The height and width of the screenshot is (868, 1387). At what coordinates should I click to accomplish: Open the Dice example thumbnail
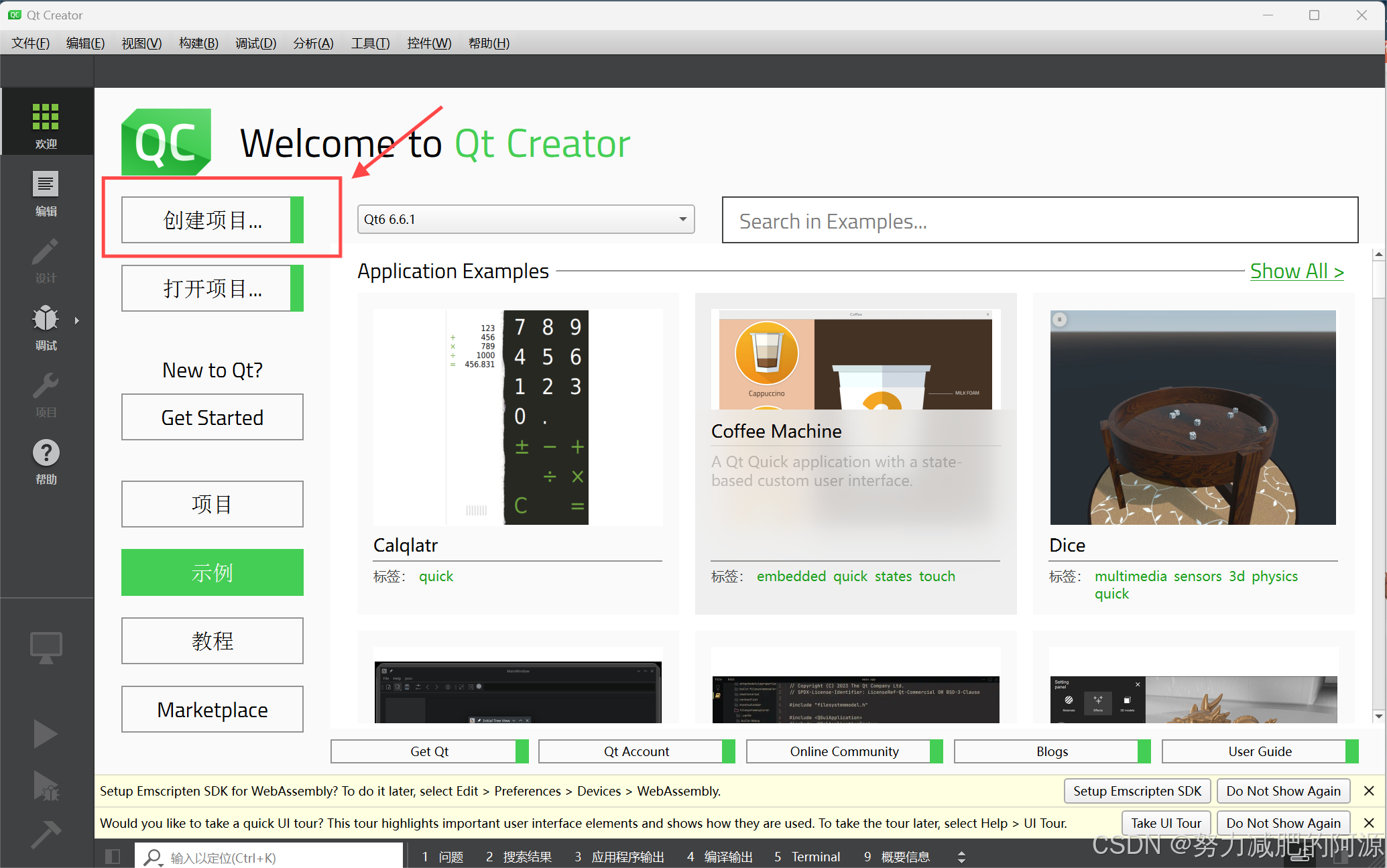pos(1193,417)
